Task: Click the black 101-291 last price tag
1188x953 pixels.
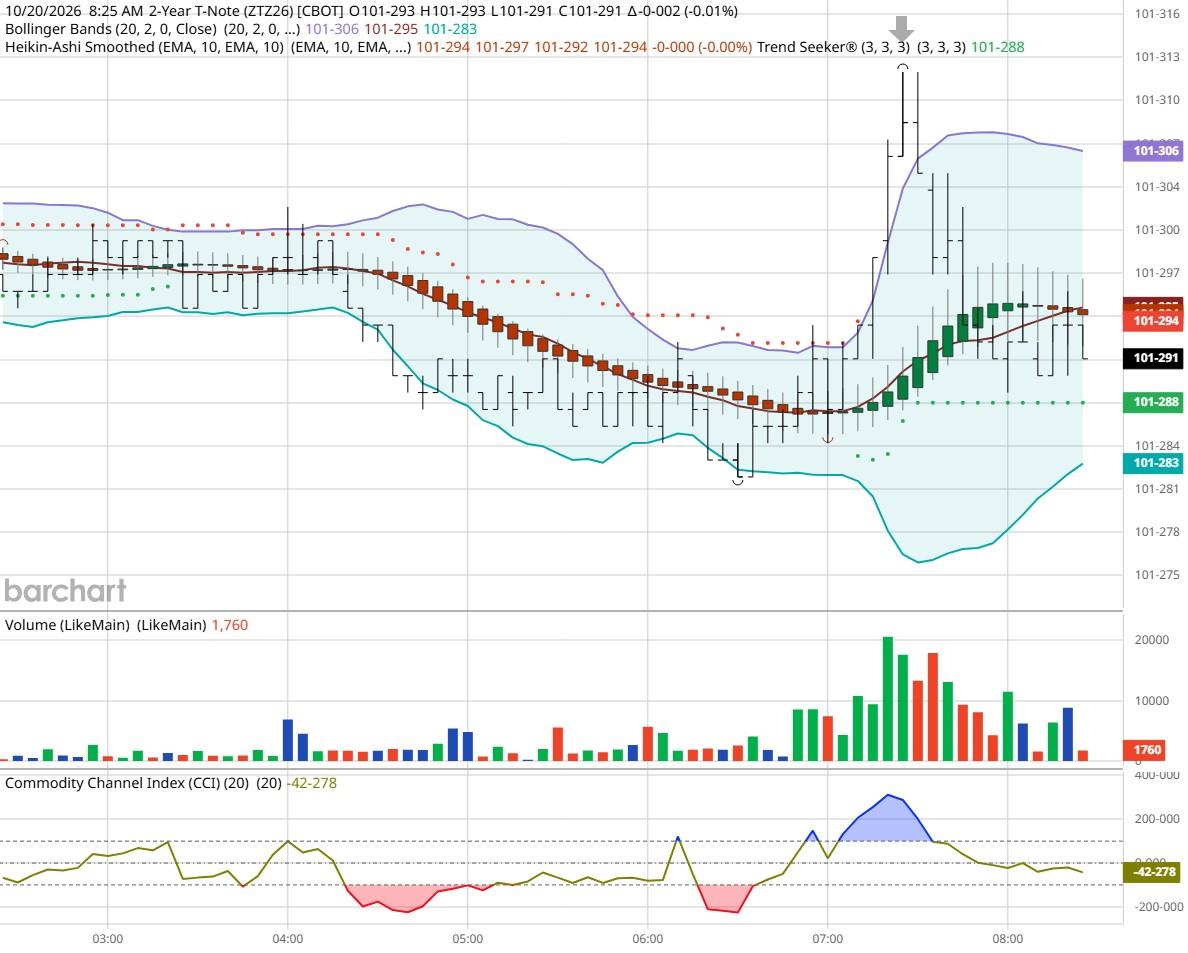Action: click(1152, 358)
